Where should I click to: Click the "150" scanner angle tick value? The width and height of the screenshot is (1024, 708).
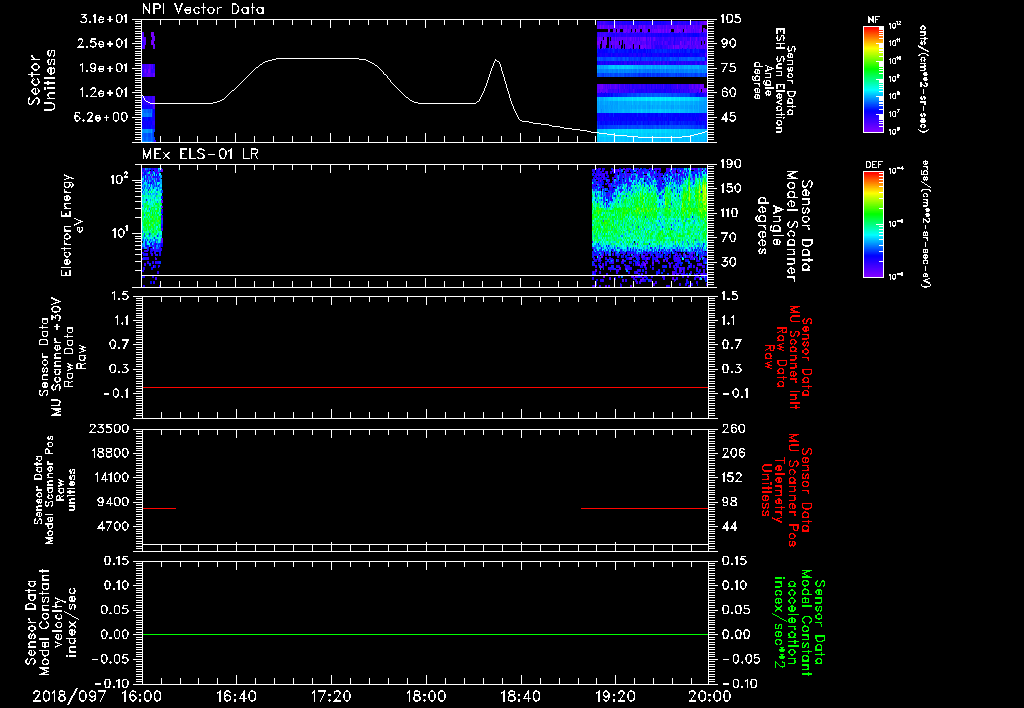(731, 189)
